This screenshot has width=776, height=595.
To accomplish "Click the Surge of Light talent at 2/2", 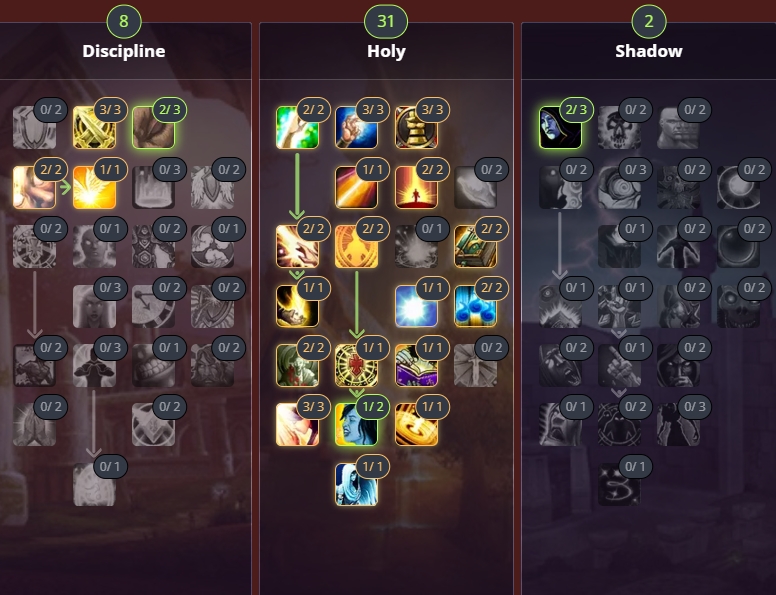I will pos(416,187).
